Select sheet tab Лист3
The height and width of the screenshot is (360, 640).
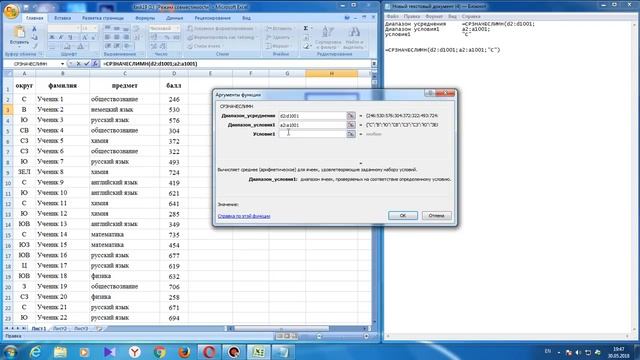[x=81, y=329]
